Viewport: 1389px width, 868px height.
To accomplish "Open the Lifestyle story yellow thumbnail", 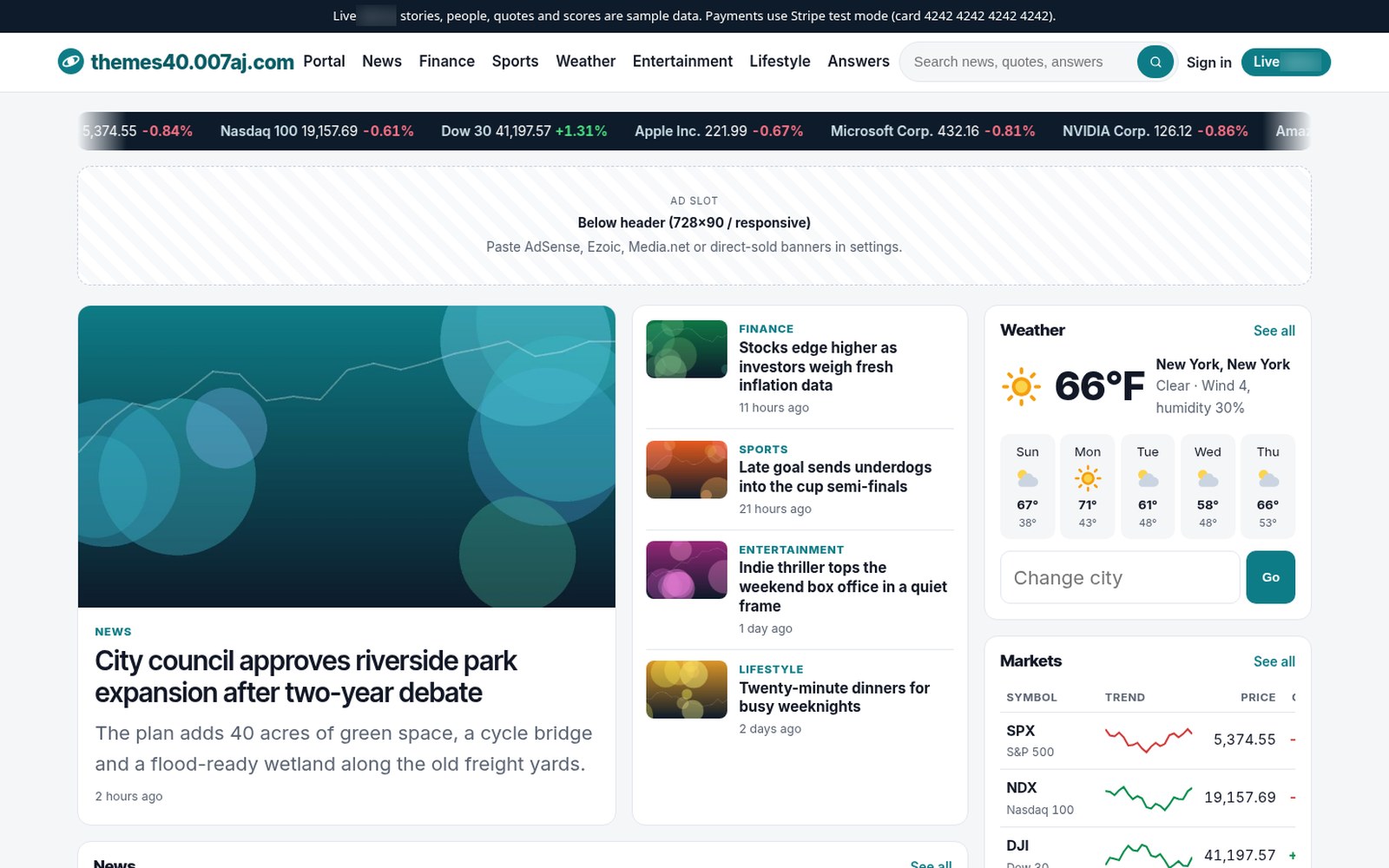I will point(687,690).
